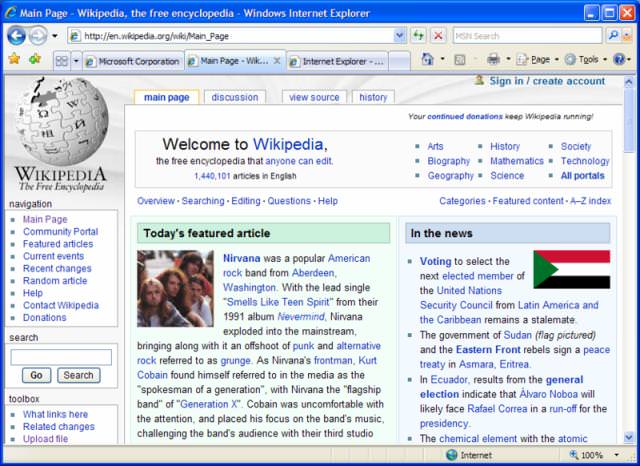This screenshot has width=640, height=466.
Task: Click the continued donations link
Action: pyautogui.click(x=464, y=117)
